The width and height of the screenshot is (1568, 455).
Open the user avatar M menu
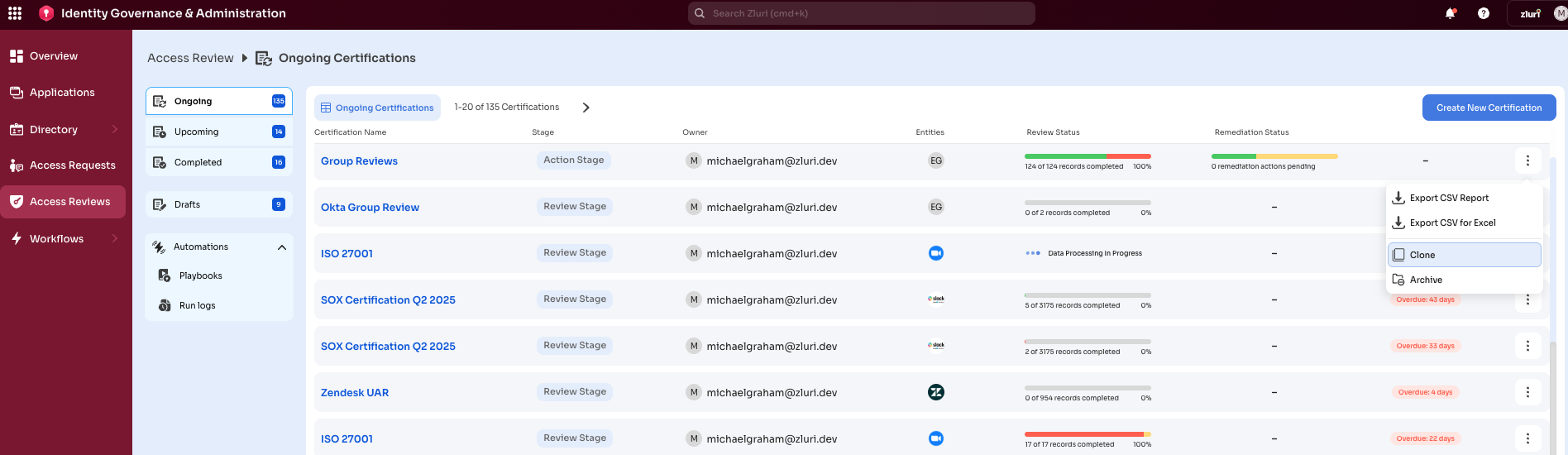tap(1561, 13)
